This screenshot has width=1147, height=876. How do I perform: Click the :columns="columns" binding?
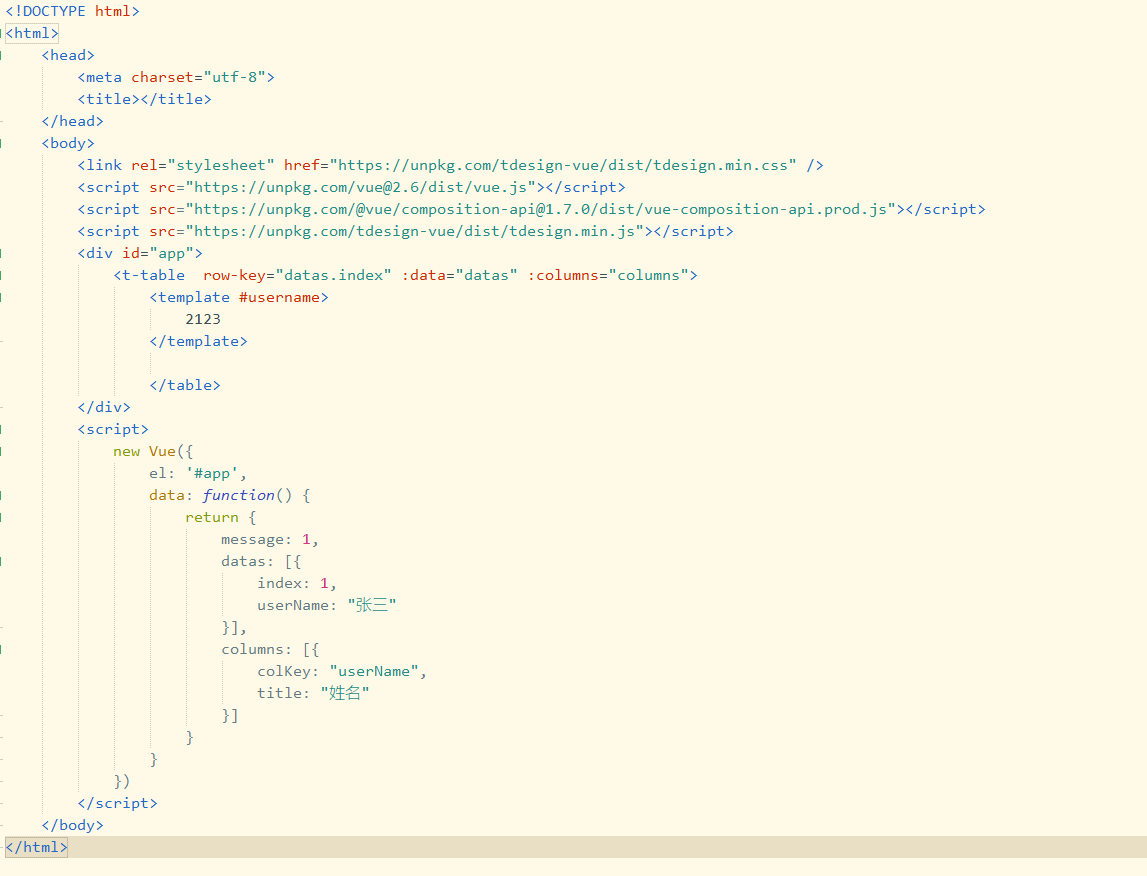(x=608, y=275)
